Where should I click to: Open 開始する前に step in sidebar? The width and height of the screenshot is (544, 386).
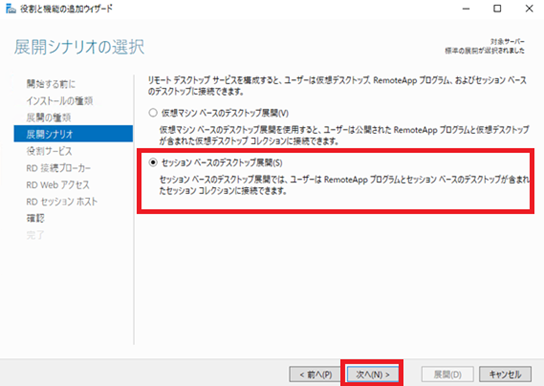51,84
